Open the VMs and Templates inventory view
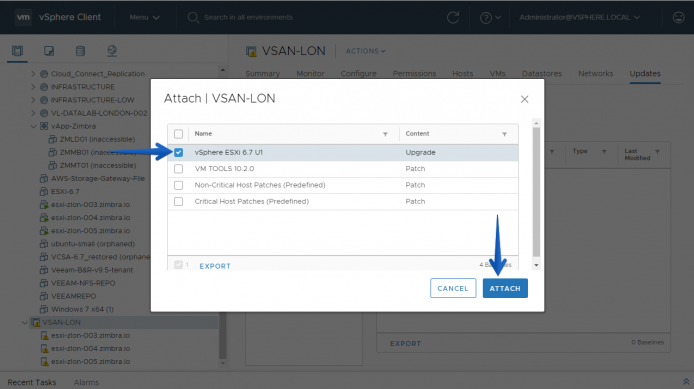Image resolution: width=694 pixels, height=389 pixels. coord(49,51)
